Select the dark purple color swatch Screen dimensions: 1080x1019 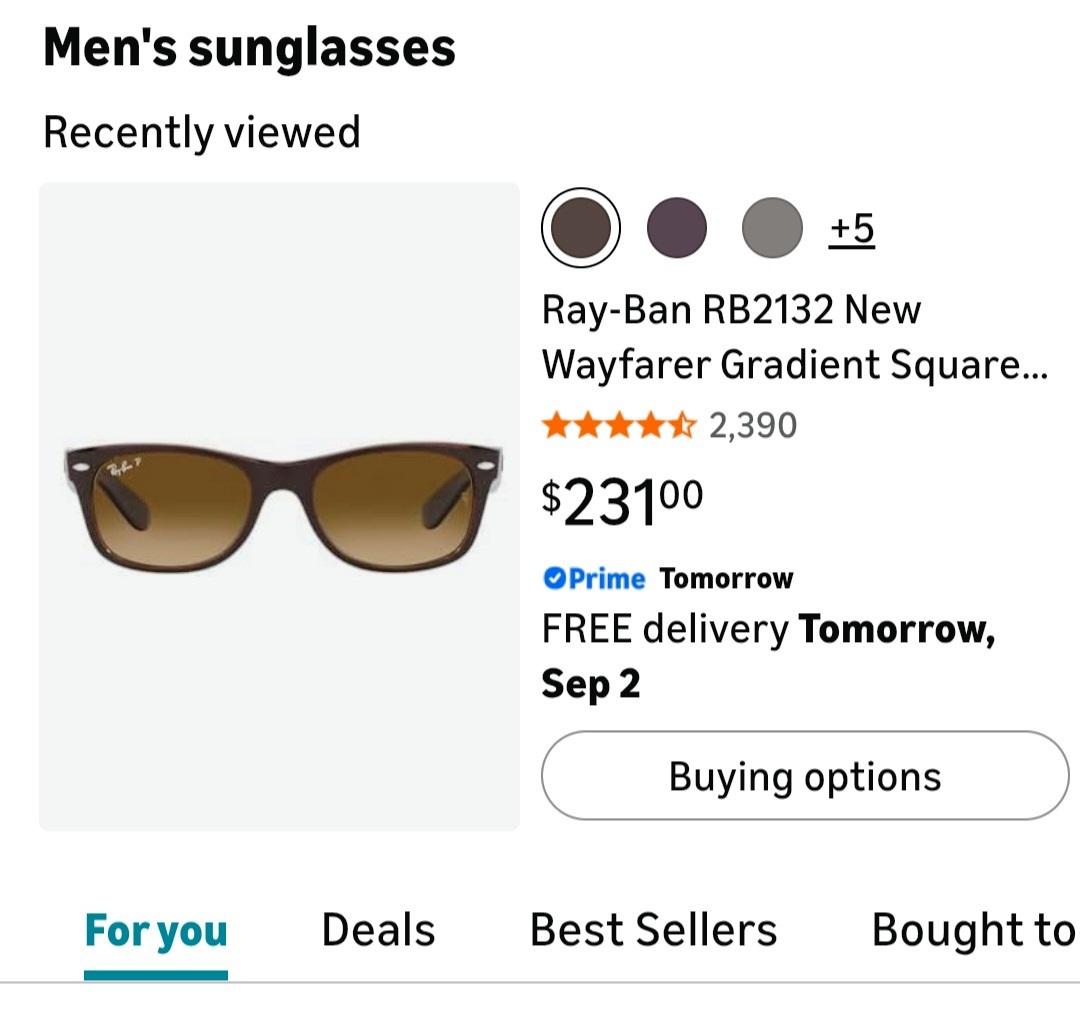point(676,227)
